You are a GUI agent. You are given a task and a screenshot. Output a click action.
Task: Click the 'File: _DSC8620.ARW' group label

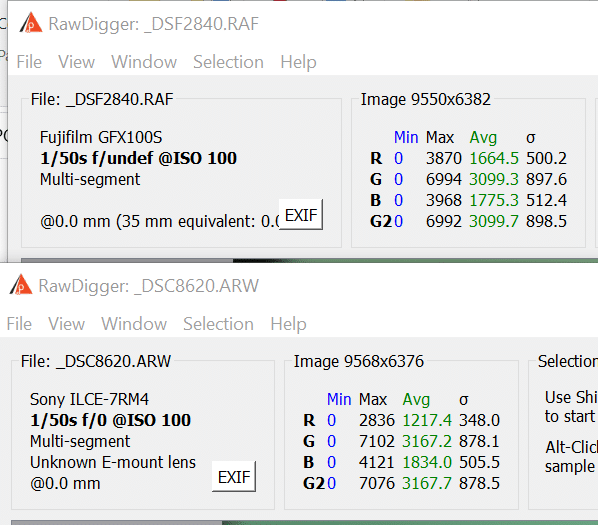pyautogui.click(x=96, y=361)
